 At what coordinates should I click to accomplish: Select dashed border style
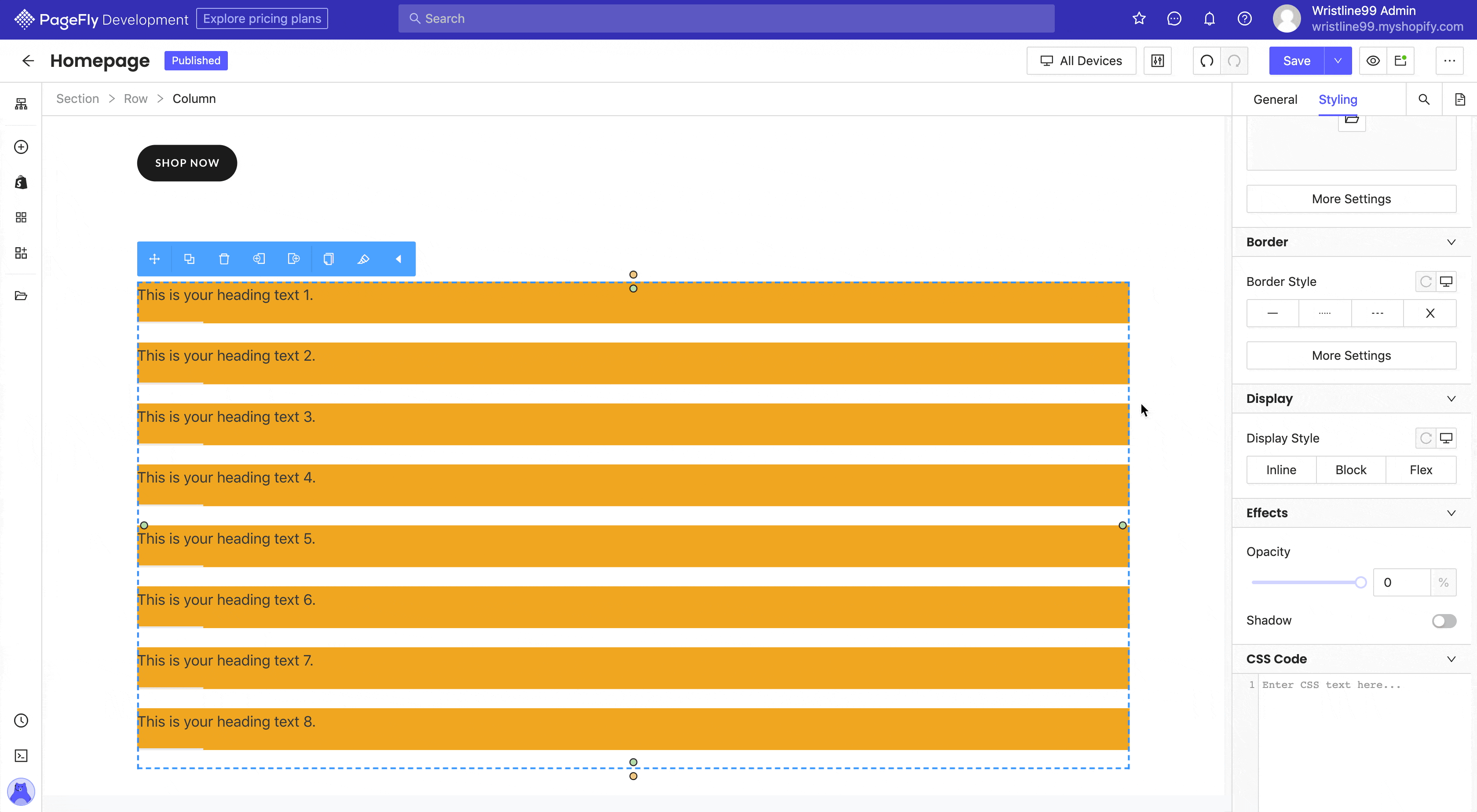(x=1378, y=313)
